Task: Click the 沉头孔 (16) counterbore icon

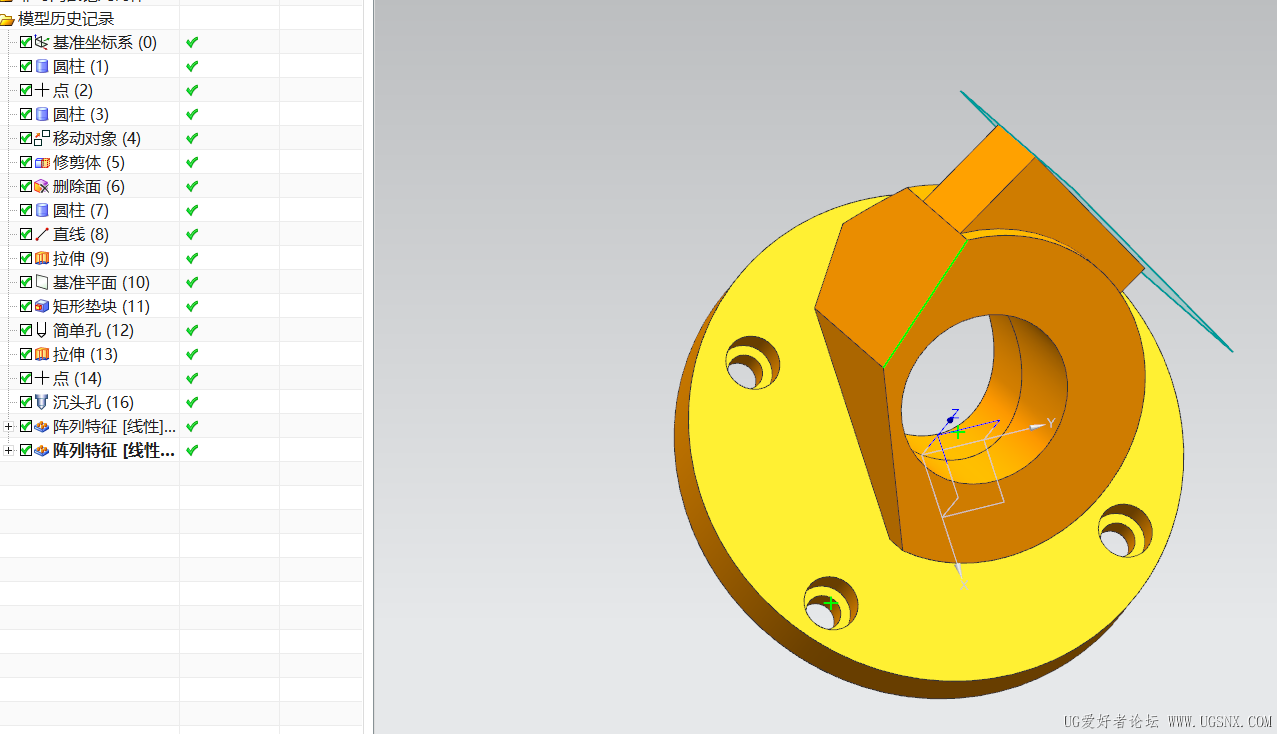Action: (x=42, y=402)
